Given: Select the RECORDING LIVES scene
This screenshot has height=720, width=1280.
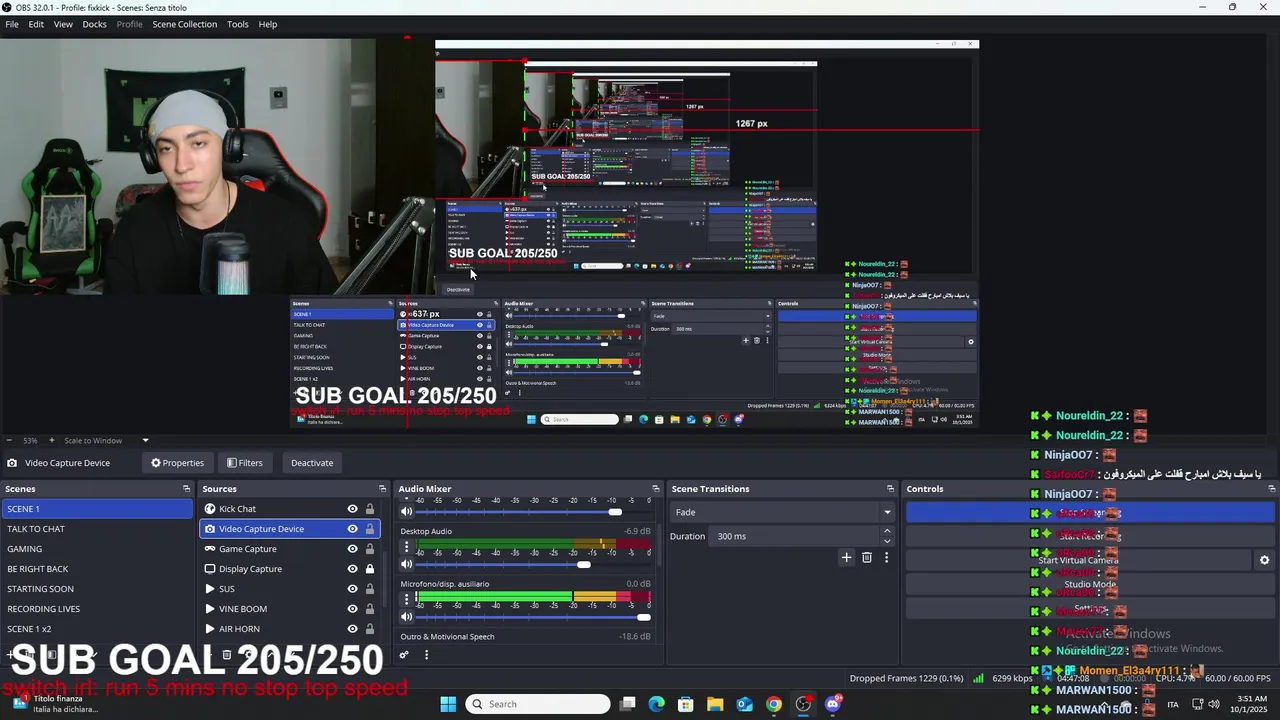Looking at the screenshot, I should [97, 609].
